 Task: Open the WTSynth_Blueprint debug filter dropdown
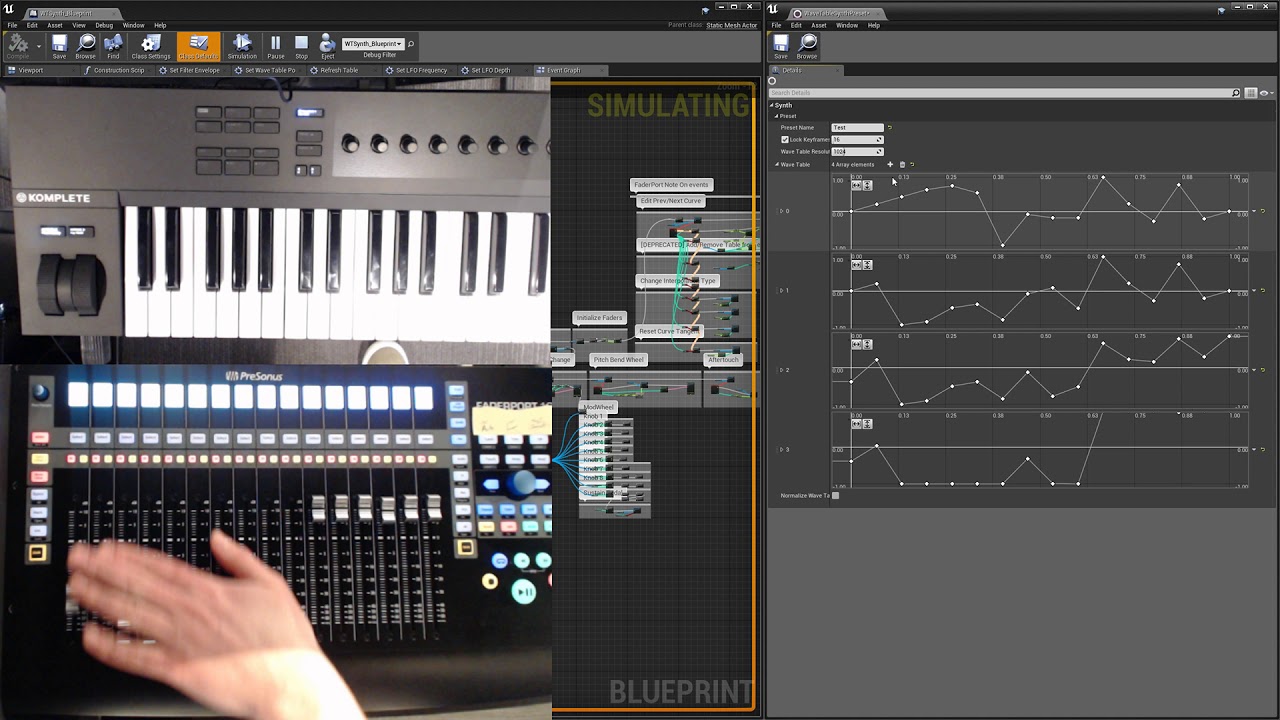click(372, 44)
